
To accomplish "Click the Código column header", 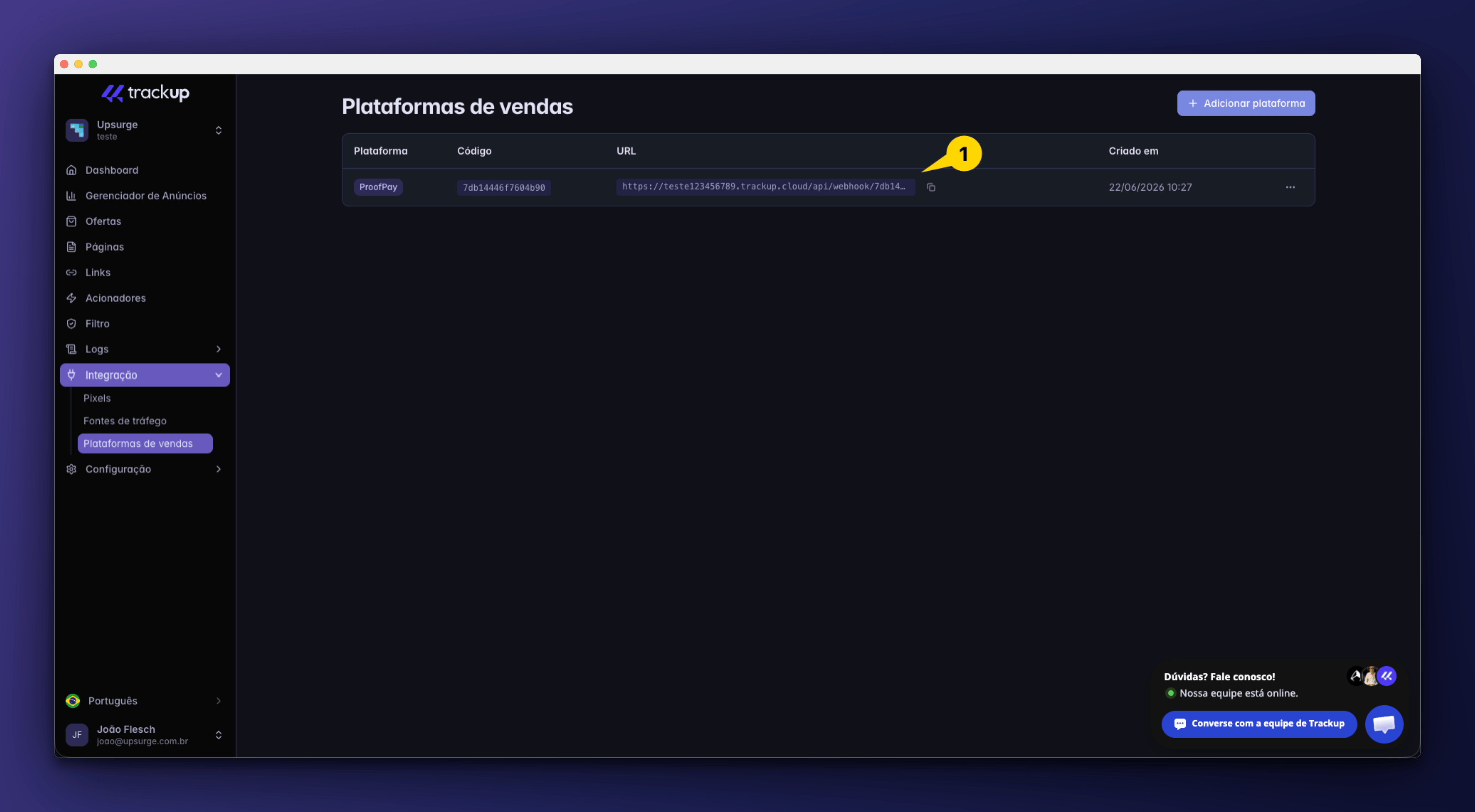I will pyautogui.click(x=474, y=151).
